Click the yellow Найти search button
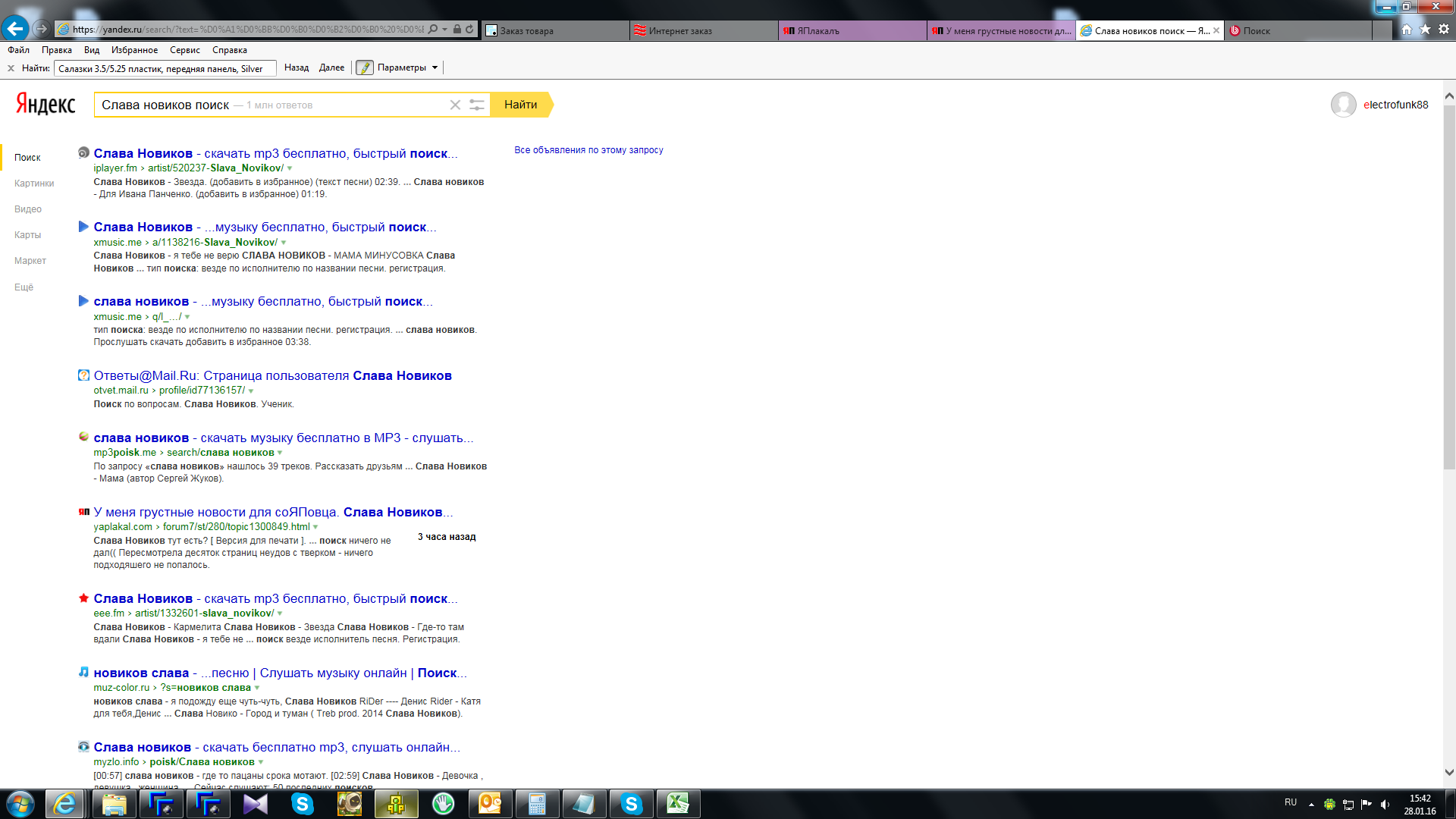 point(521,105)
